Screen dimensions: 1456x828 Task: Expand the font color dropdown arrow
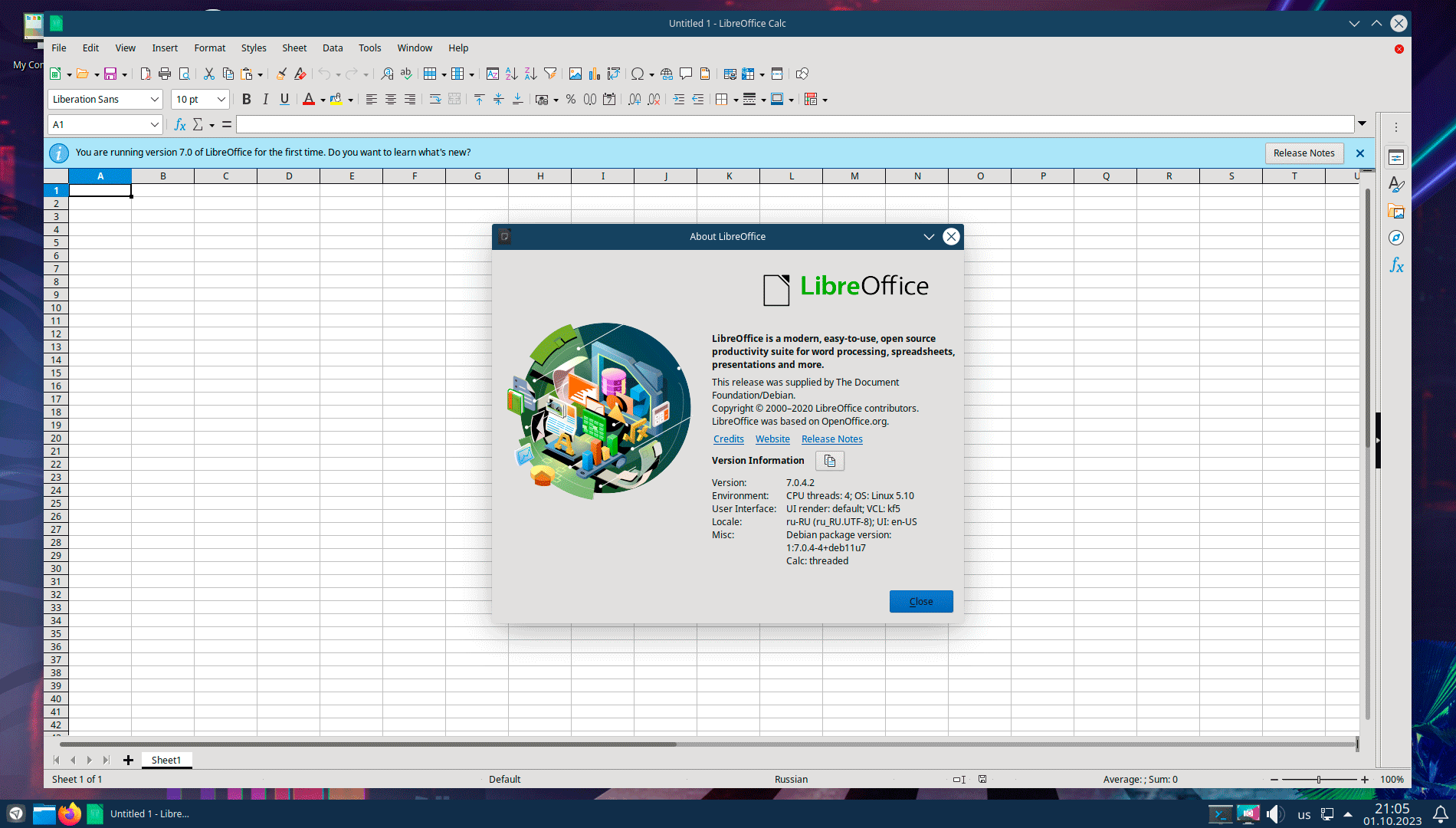pyautogui.click(x=323, y=100)
